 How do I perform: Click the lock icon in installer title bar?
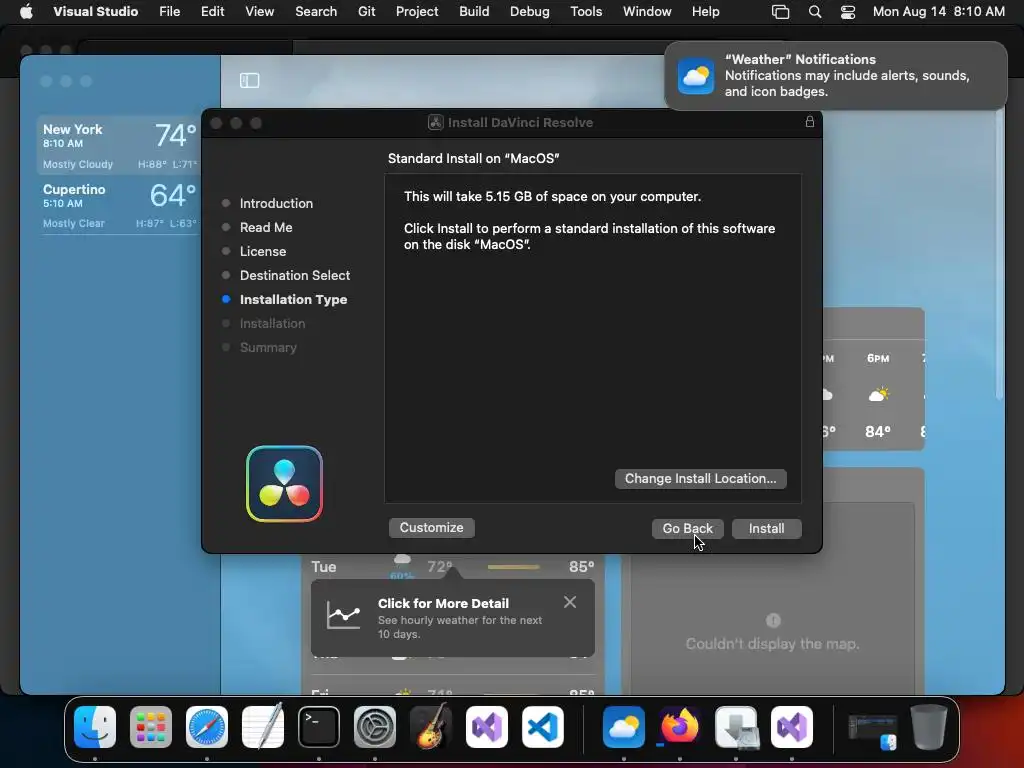pyautogui.click(x=809, y=122)
